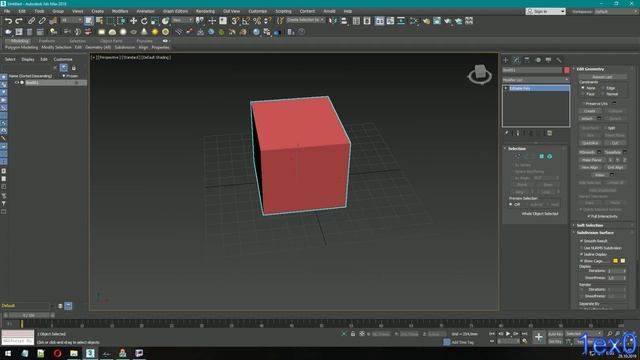This screenshot has width=640, height=360.
Task: Open the Rendering menu
Action: point(205,11)
